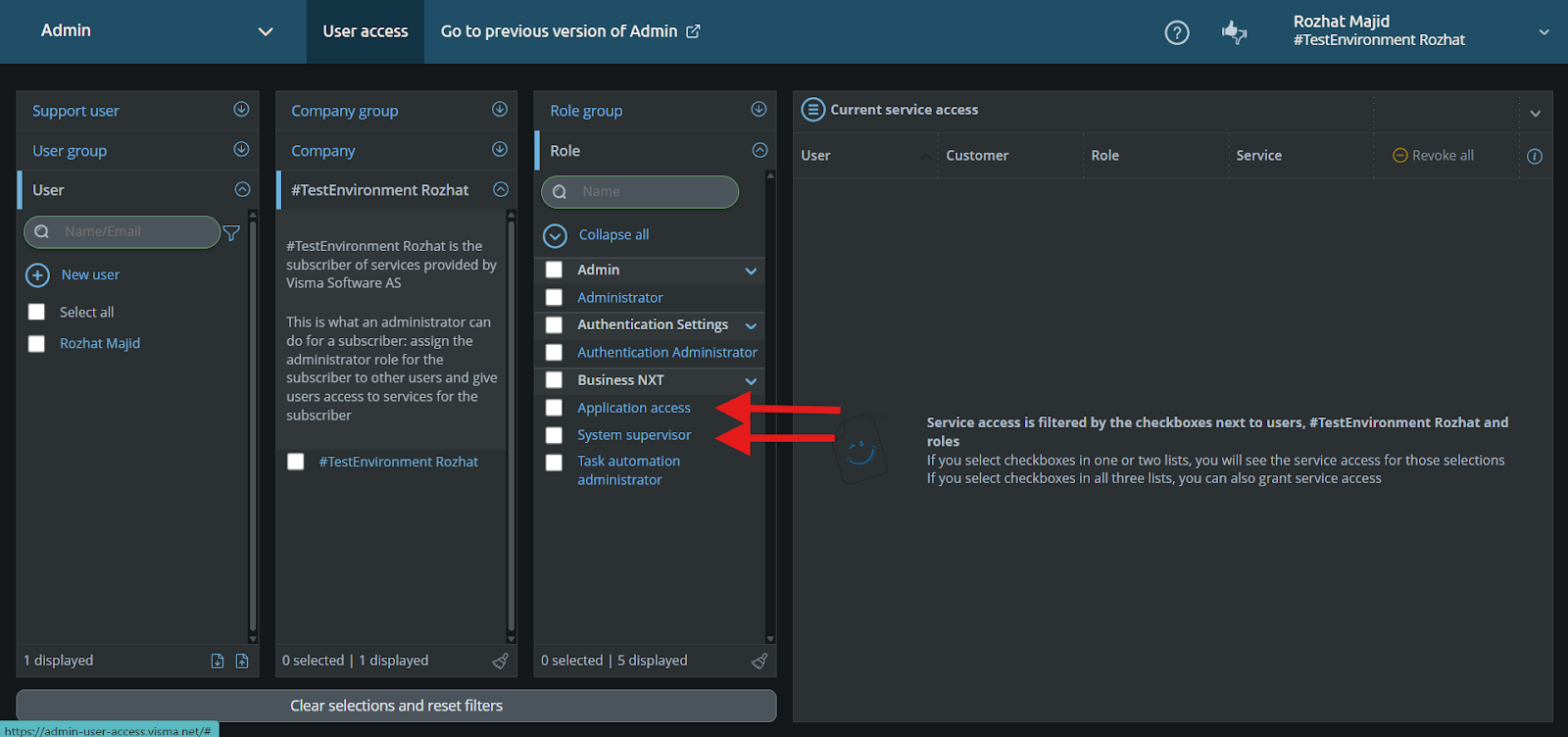Check the #TestEnvironment Rozhat company checkbox
Viewport: 1568px width, 737px height.
point(295,462)
